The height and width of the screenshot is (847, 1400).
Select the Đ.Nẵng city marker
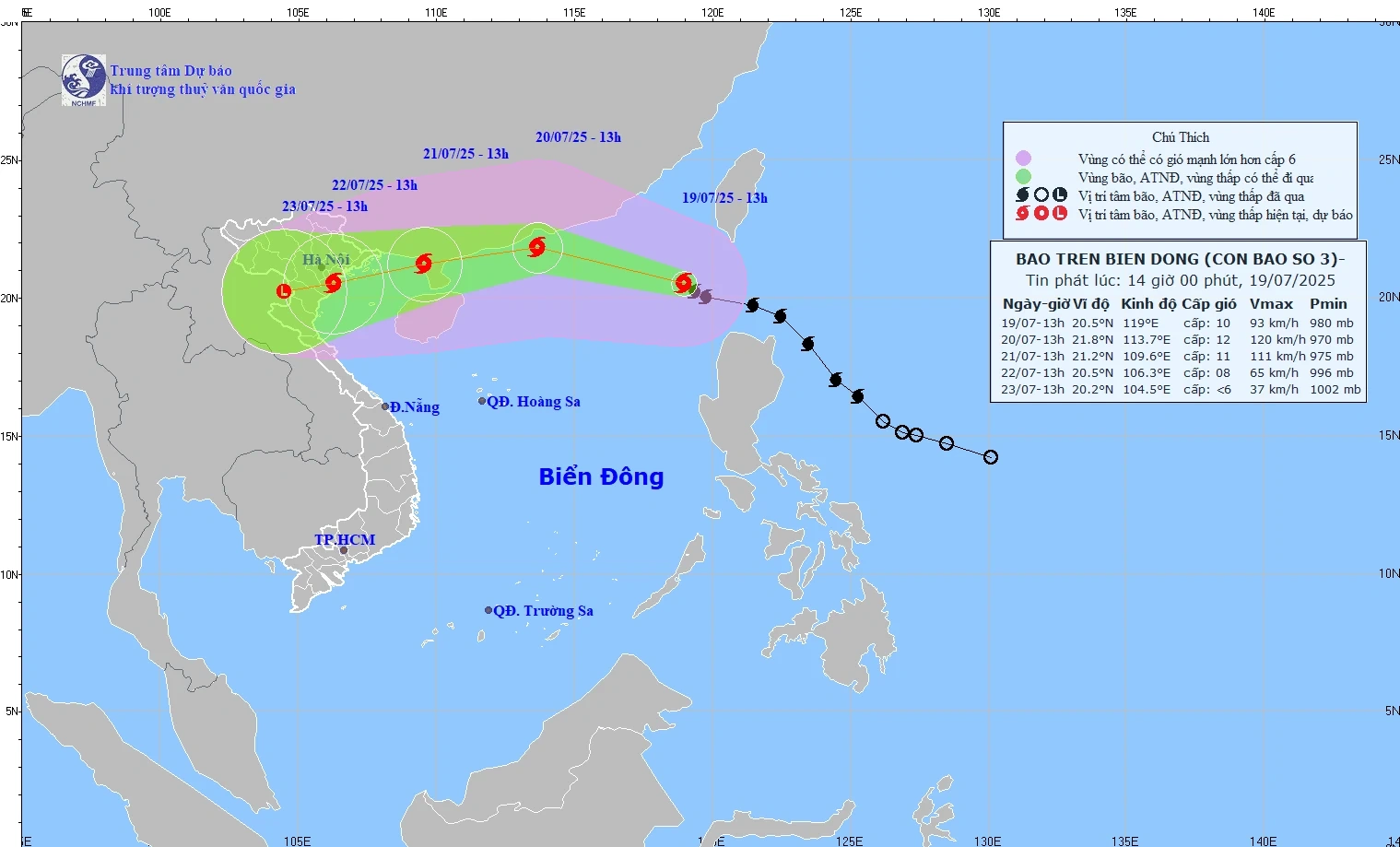tap(385, 406)
